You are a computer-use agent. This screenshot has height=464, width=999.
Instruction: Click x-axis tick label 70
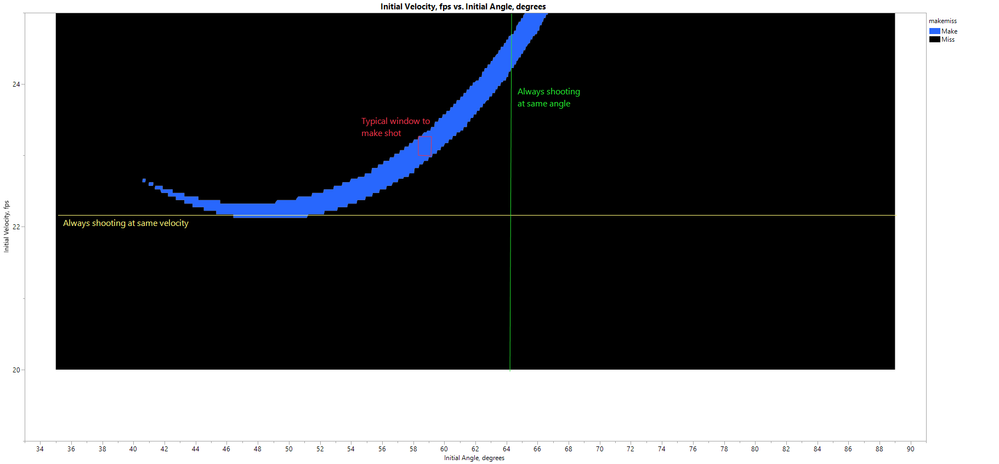pyautogui.click(x=600, y=448)
